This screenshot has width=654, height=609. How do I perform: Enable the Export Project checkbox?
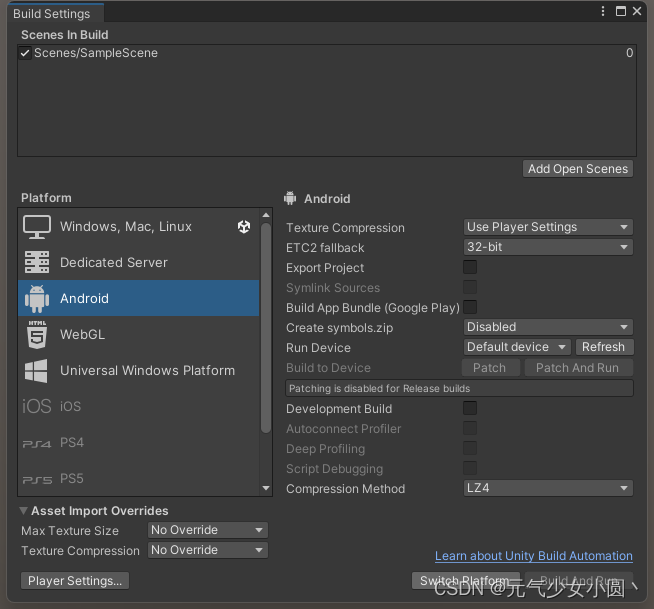pyautogui.click(x=470, y=267)
